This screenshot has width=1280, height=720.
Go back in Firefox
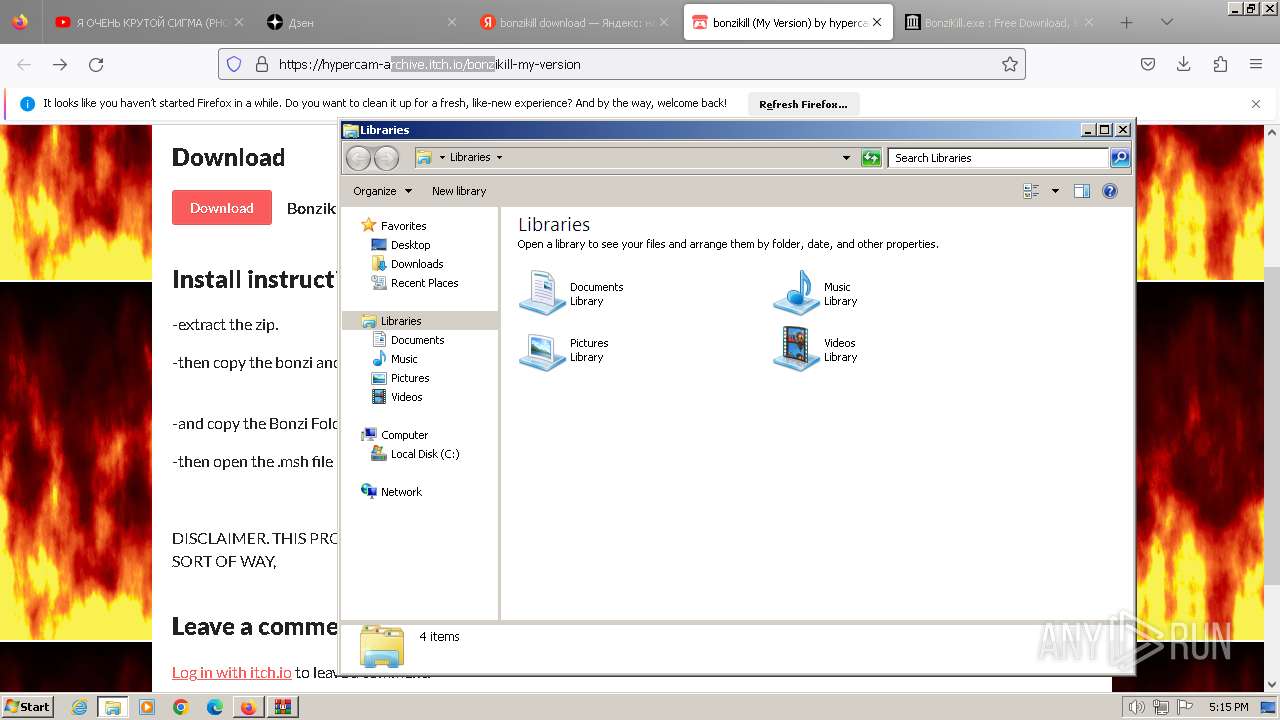point(24,64)
